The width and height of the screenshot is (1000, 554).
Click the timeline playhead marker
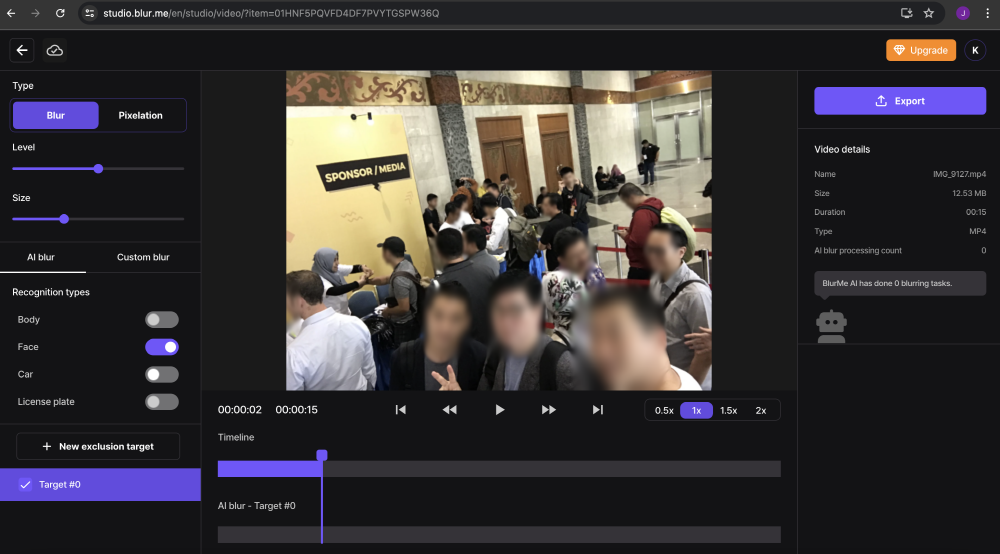click(x=322, y=455)
